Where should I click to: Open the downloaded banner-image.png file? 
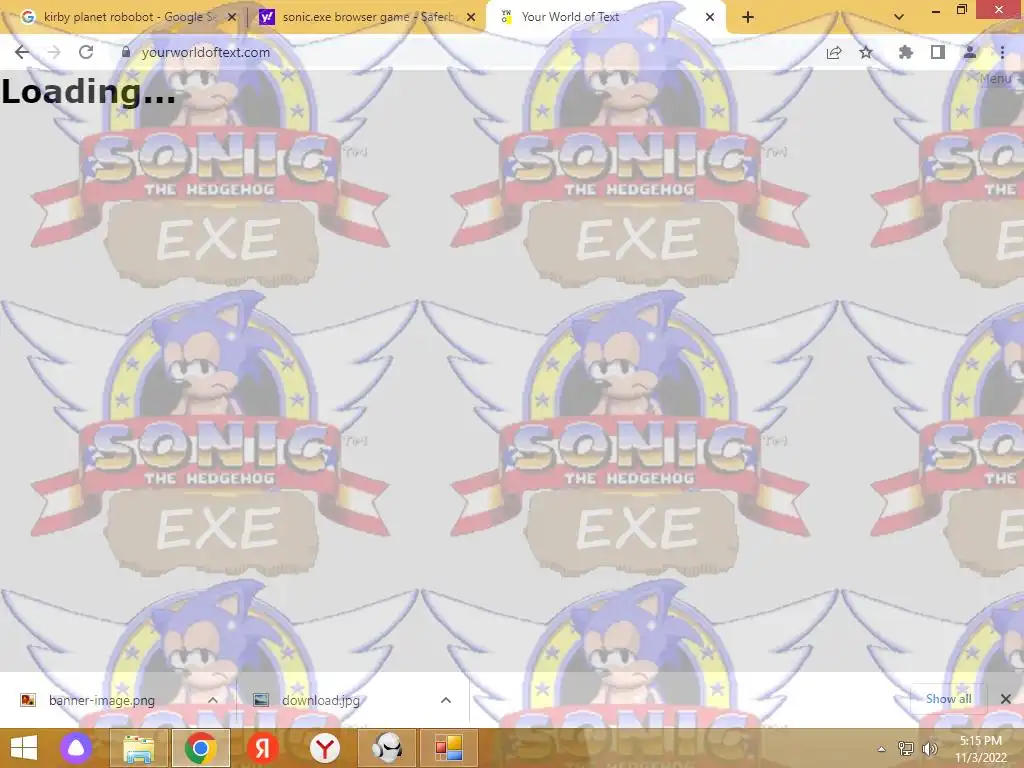click(102, 700)
